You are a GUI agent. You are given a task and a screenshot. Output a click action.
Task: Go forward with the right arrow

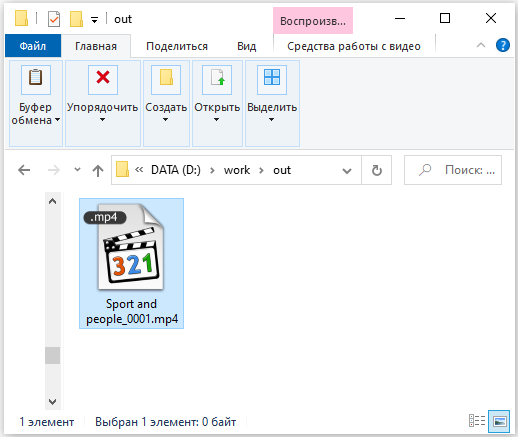pyautogui.click(x=54, y=170)
